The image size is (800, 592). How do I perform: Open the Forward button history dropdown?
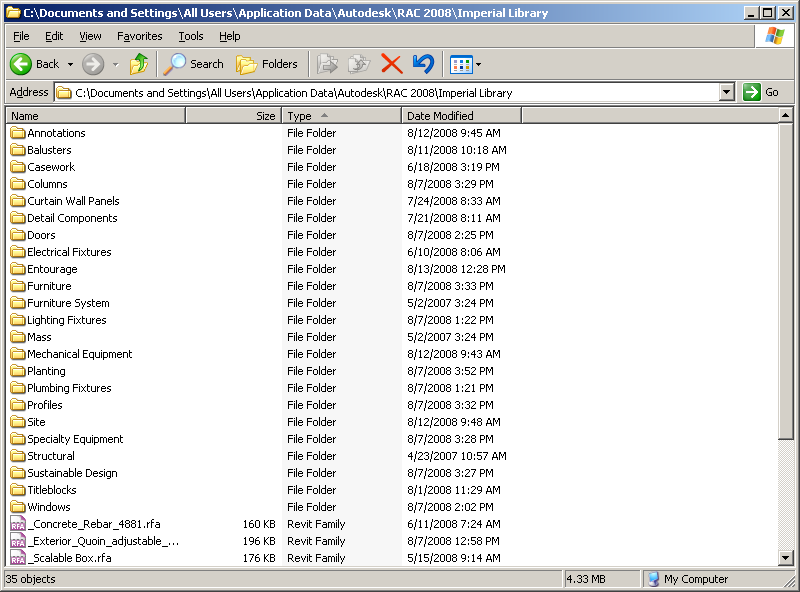coord(115,64)
